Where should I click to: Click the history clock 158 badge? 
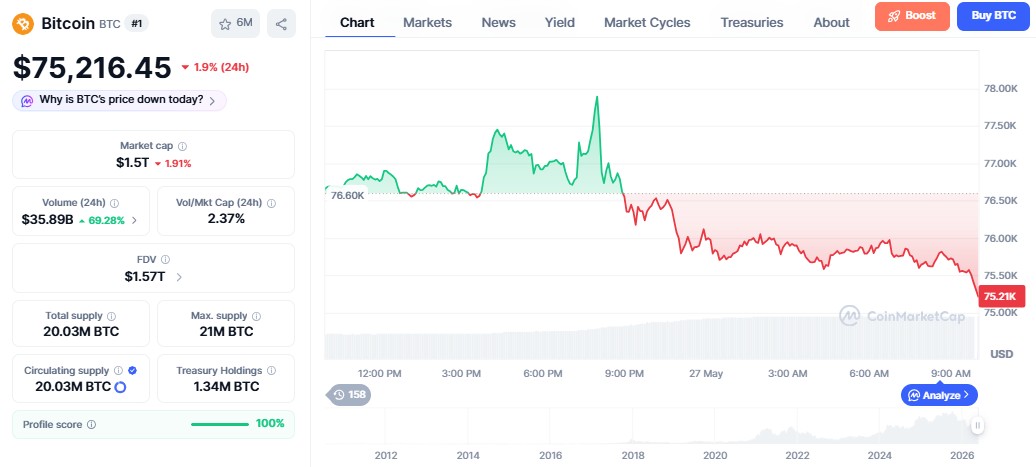tap(349, 395)
